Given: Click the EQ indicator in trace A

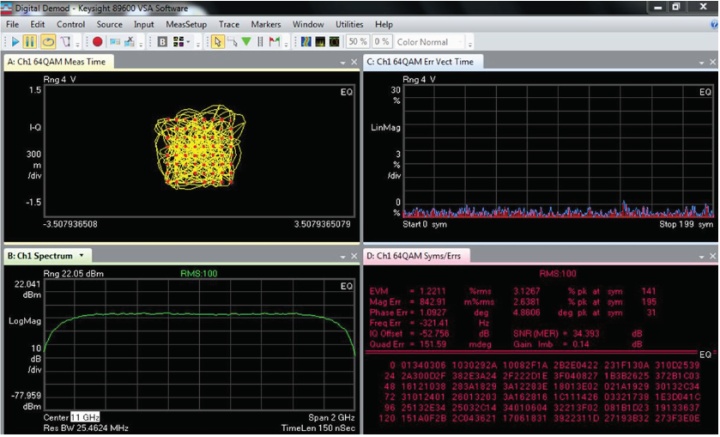Looking at the screenshot, I should (x=346, y=92).
